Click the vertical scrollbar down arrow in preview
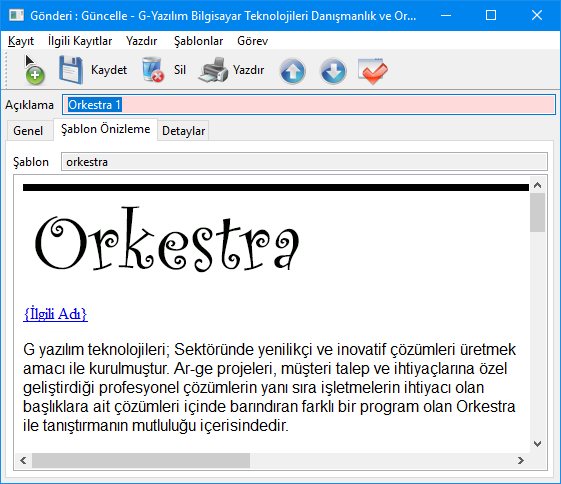 pos(537,444)
